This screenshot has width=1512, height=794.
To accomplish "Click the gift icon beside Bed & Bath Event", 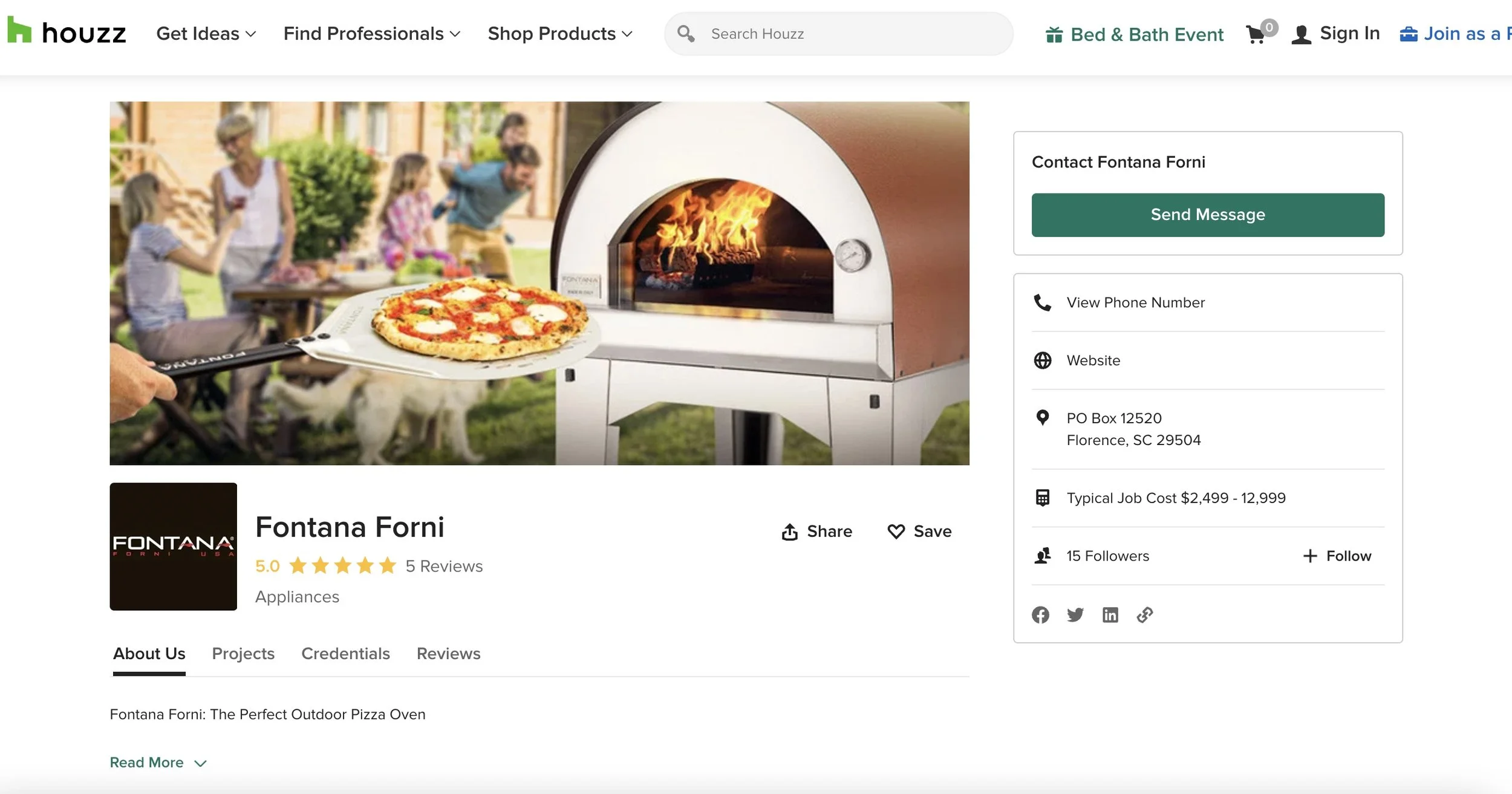I will pos(1054,34).
